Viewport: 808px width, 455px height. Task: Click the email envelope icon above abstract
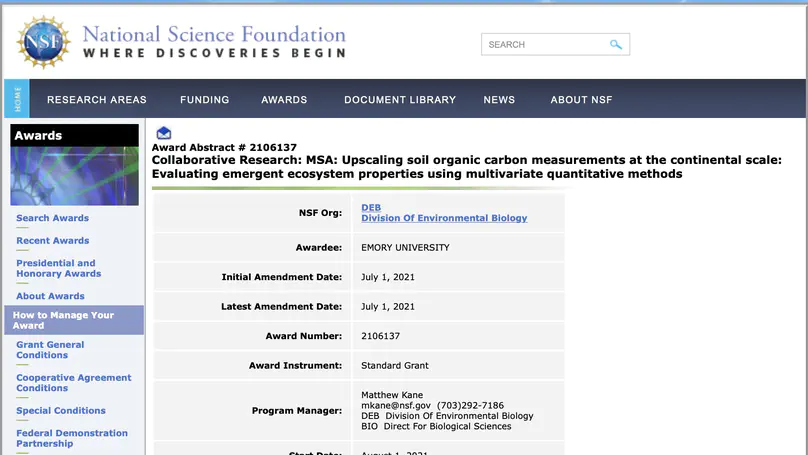(164, 133)
